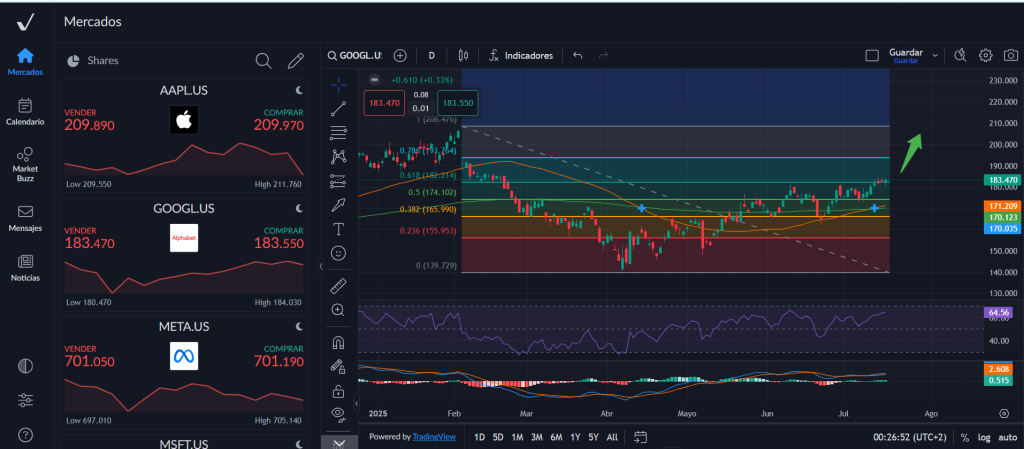The width and height of the screenshot is (1024, 449).
Task: Open the Mercados home section
Action: click(x=25, y=62)
